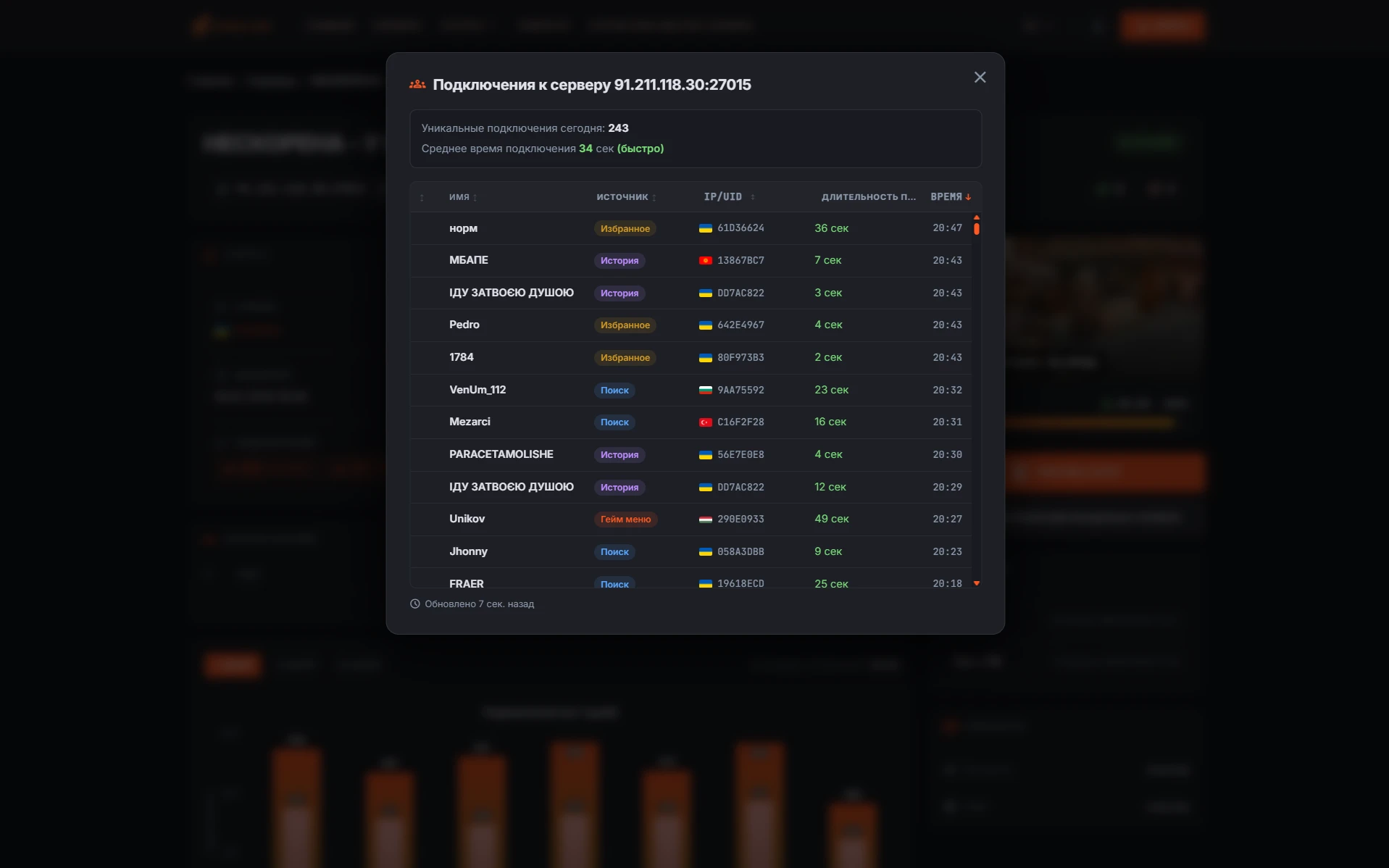The height and width of the screenshot is (868, 1389).
Task: Sort table by ИМЯ column
Action: (462, 197)
